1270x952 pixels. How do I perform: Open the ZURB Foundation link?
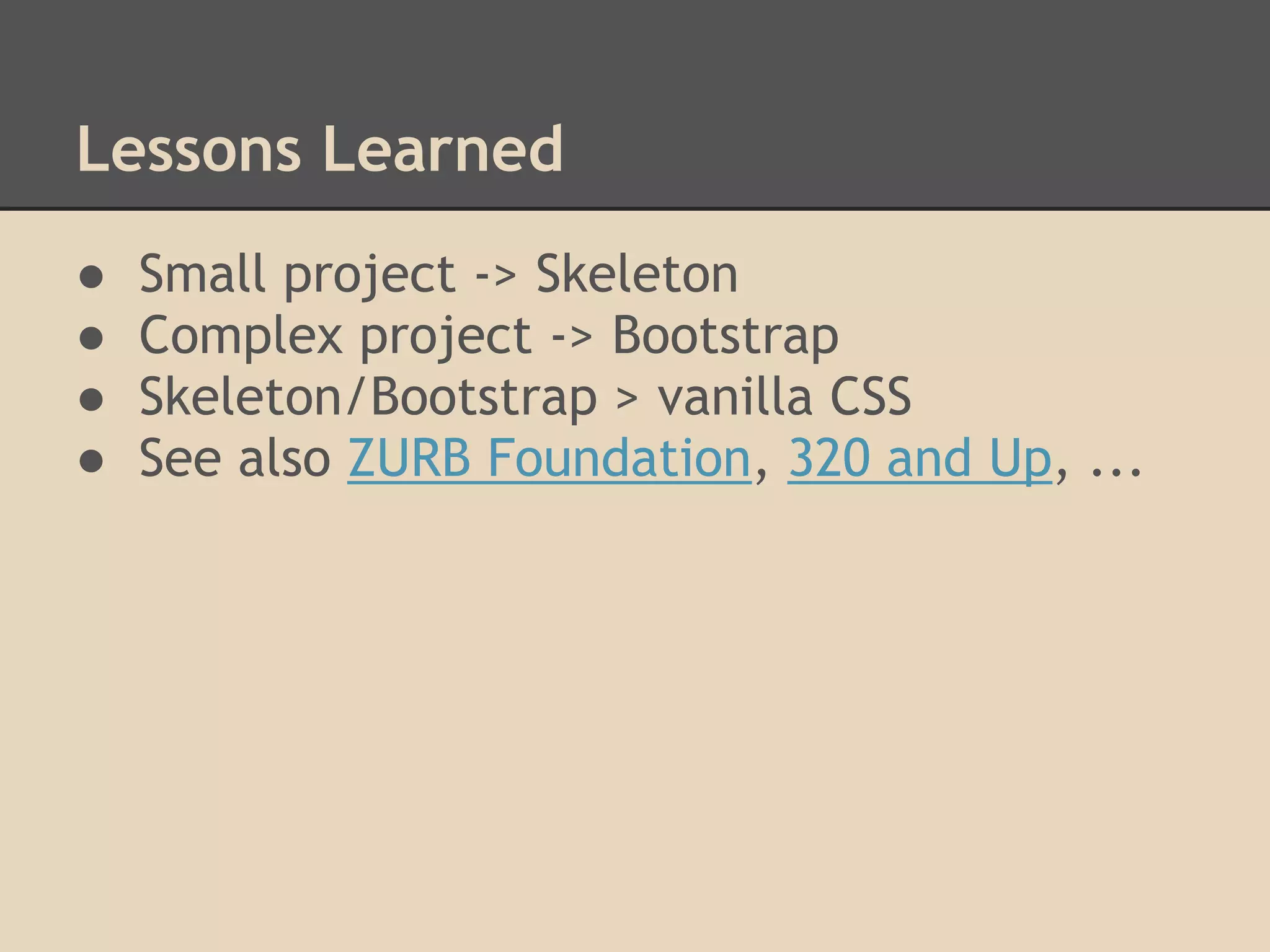click(x=549, y=458)
